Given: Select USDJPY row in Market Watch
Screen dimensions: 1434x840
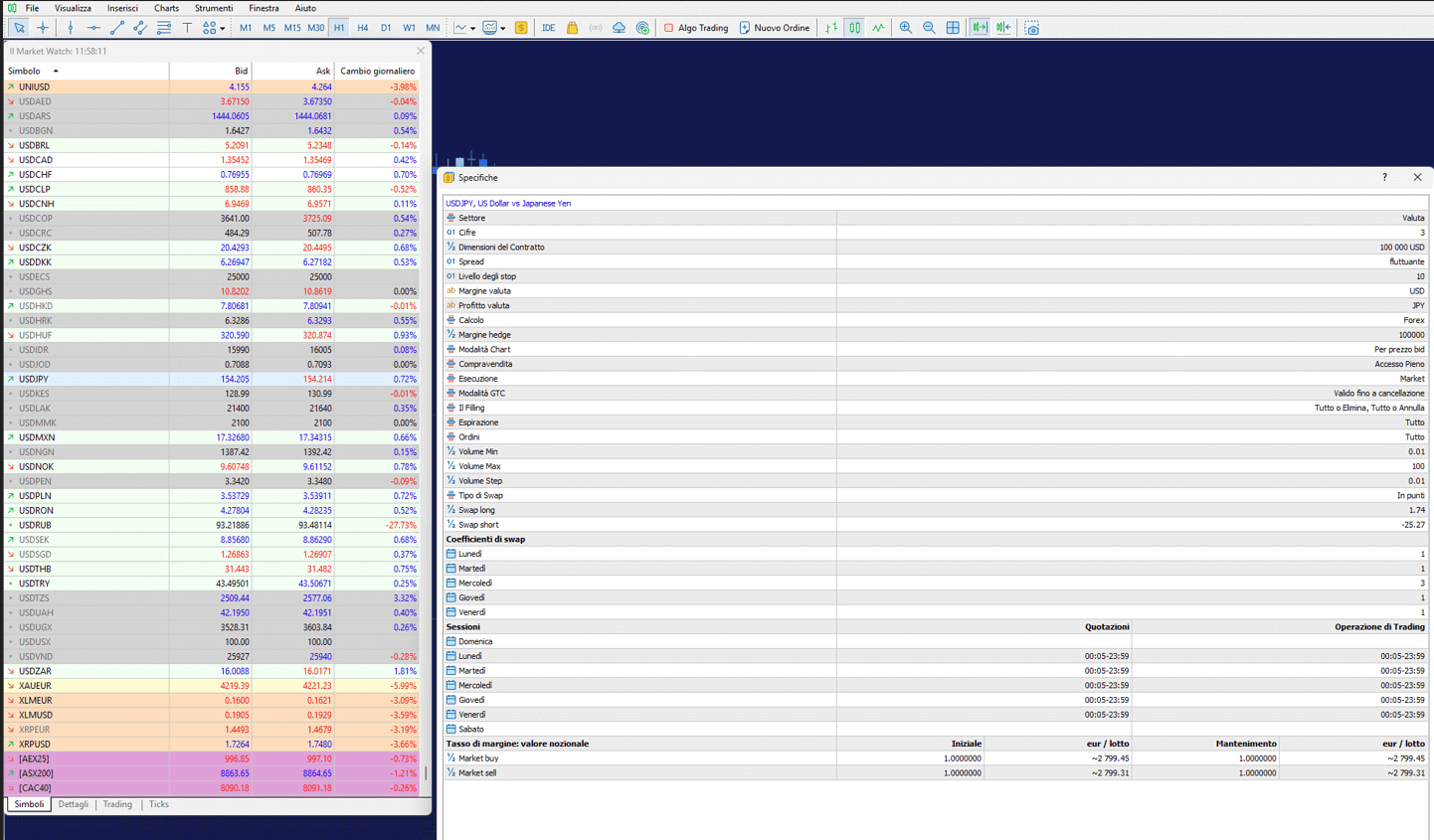Looking at the screenshot, I should coord(212,379).
